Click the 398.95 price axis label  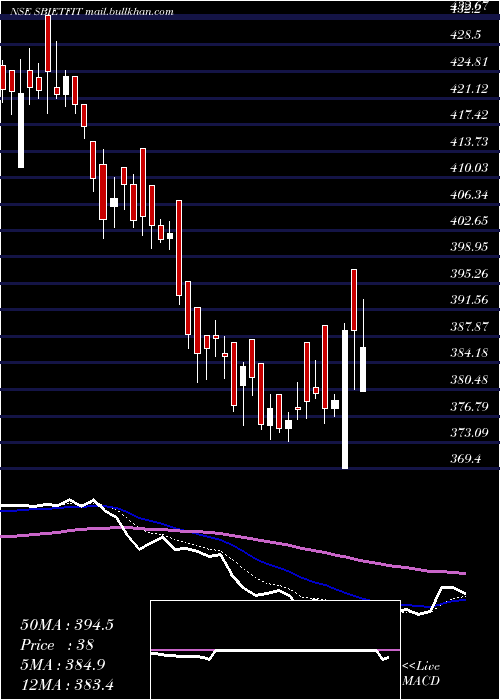pyautogui.click(x=468, y=247)
